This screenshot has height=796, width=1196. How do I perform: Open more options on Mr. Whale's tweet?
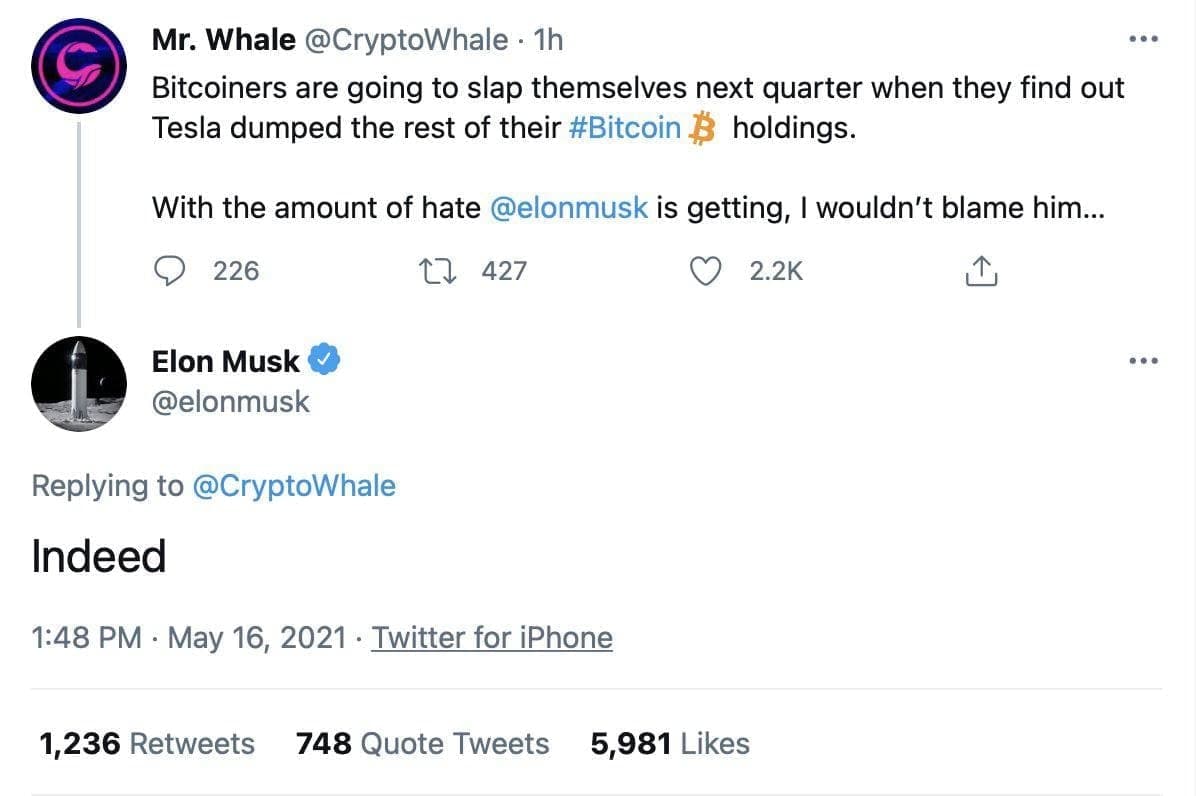pyautogui.click(x=1142, y=40)
